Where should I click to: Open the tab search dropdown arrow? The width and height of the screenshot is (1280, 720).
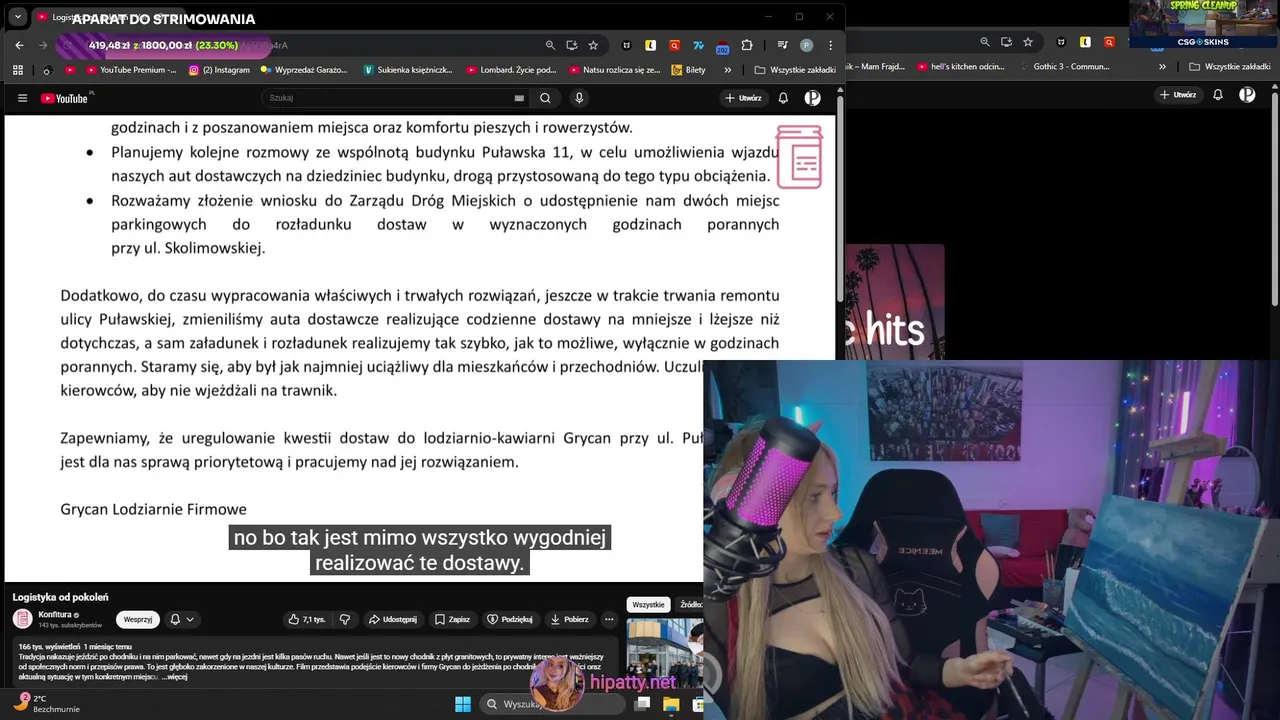click(x=18, y=17)
